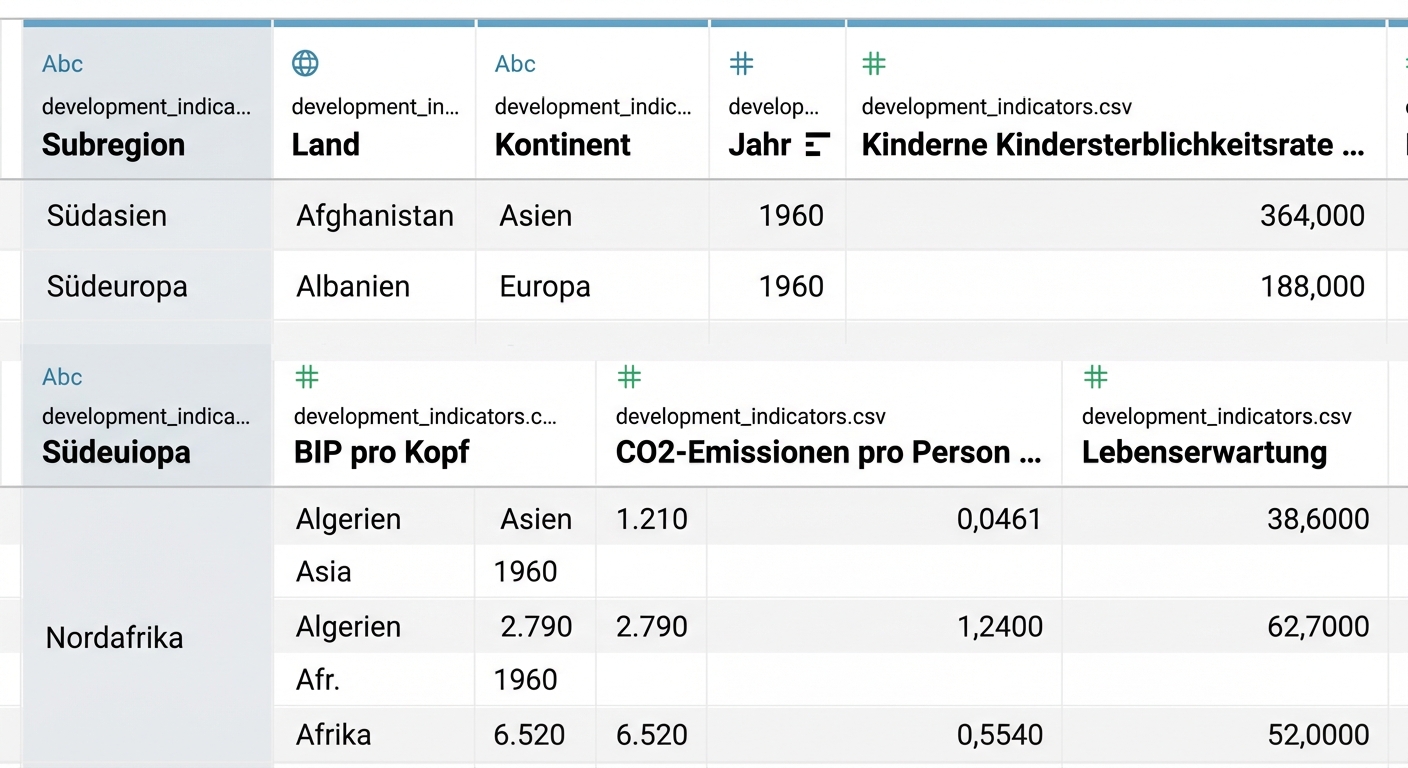
Task: Click the number type icon above Jahr
Action: tap(741, 64)
